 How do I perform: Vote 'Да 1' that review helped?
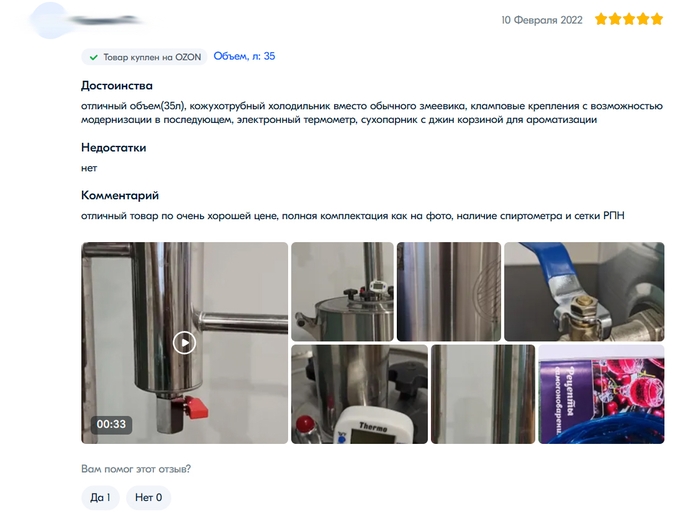tap(100, 497)
